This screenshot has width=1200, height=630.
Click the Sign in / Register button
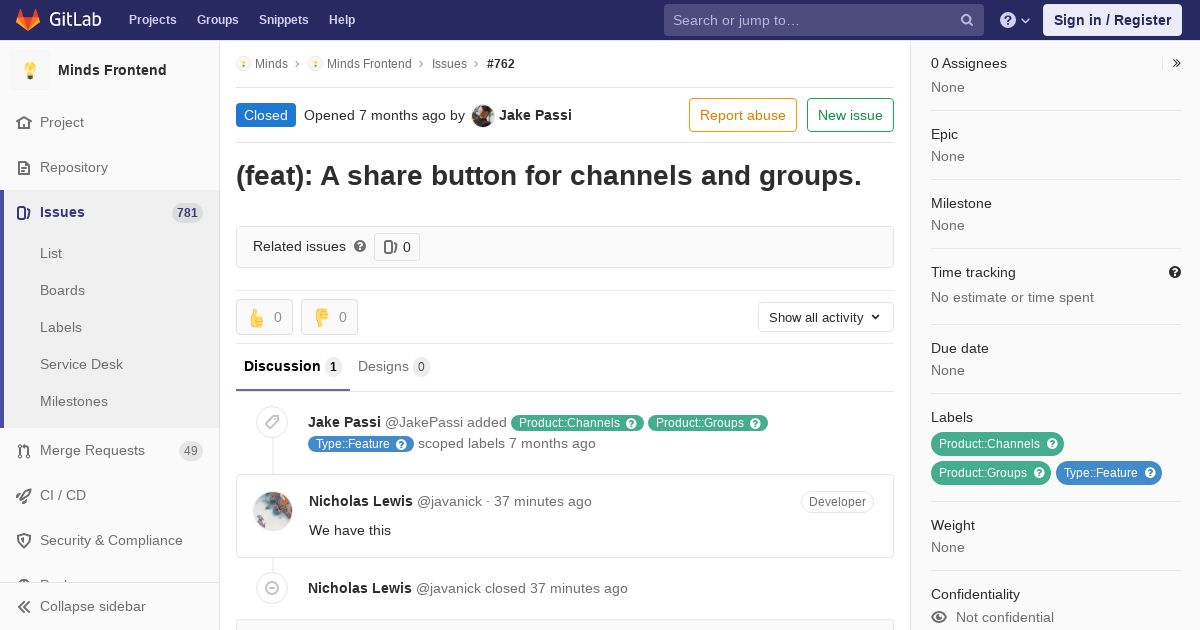click(x=1112, y=20)
